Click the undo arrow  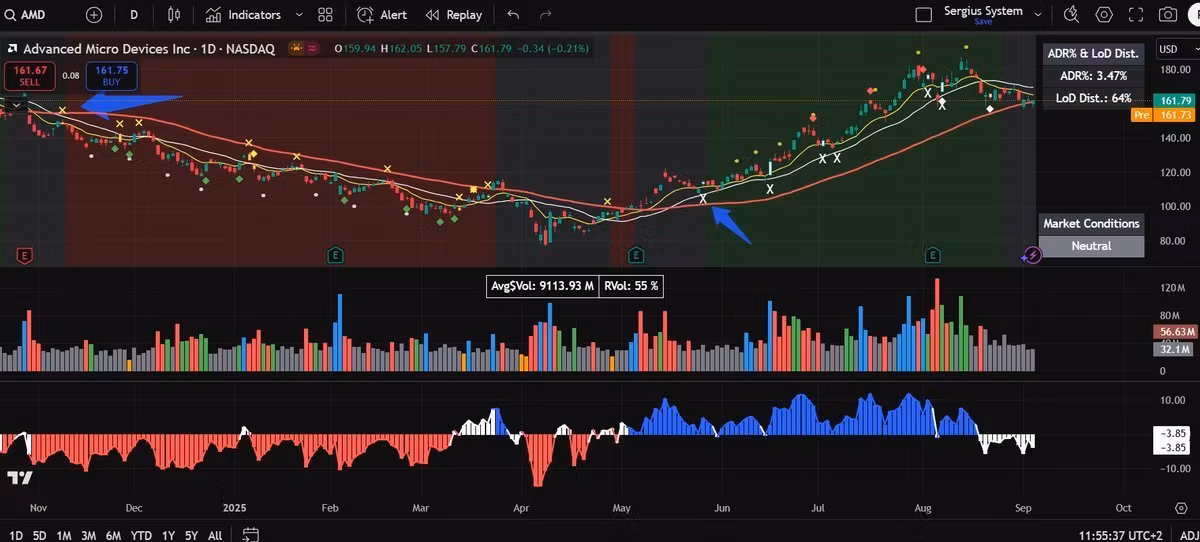[x=513, y=15]
